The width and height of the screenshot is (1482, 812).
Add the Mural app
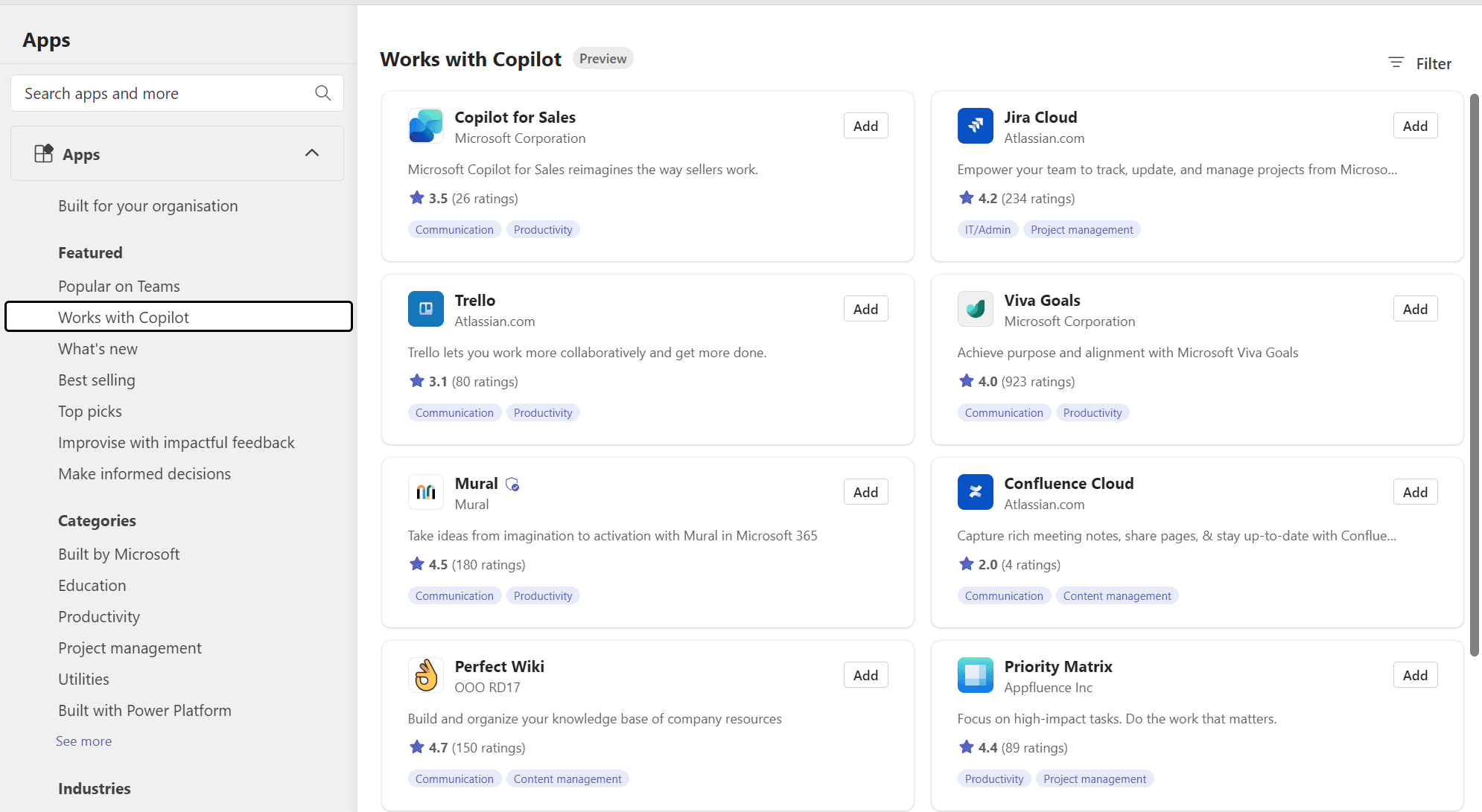coord(865,492)
